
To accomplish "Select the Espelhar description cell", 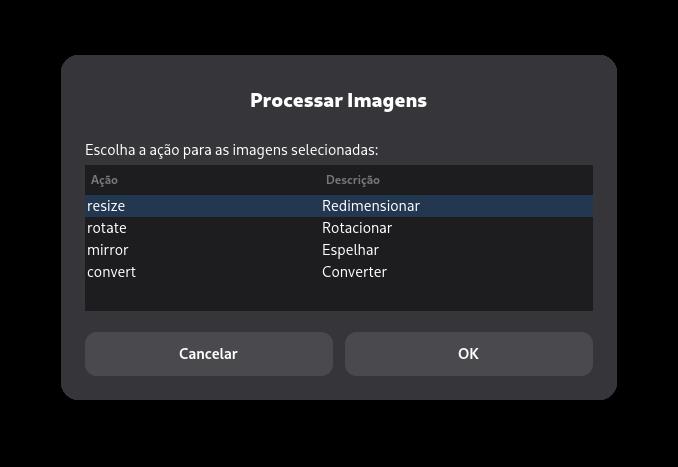I will 351,250.
